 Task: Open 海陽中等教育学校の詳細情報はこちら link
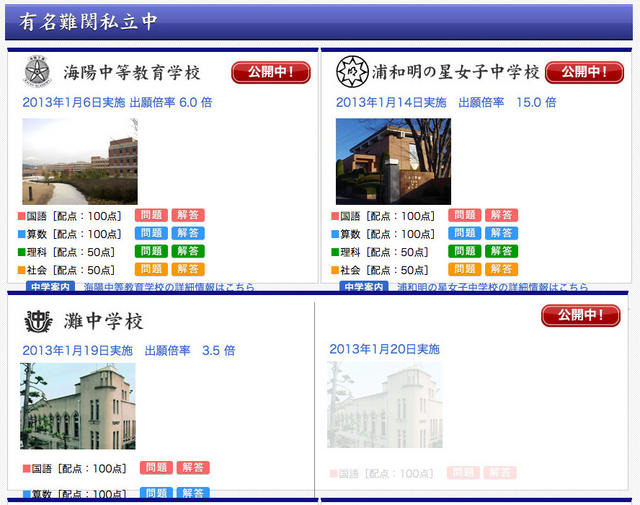coord(169,287)
